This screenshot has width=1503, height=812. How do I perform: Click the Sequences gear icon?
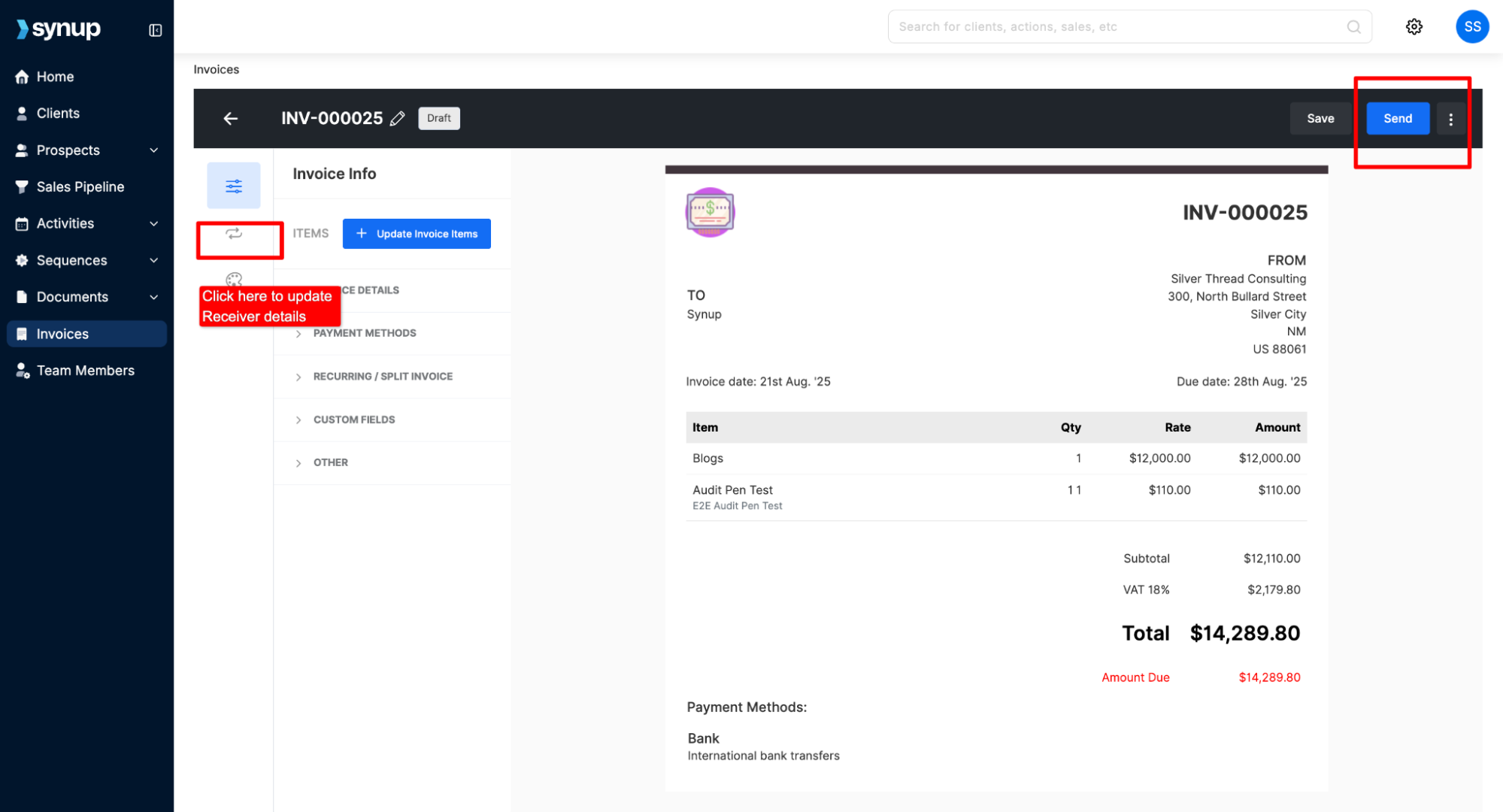pos(22,261)
